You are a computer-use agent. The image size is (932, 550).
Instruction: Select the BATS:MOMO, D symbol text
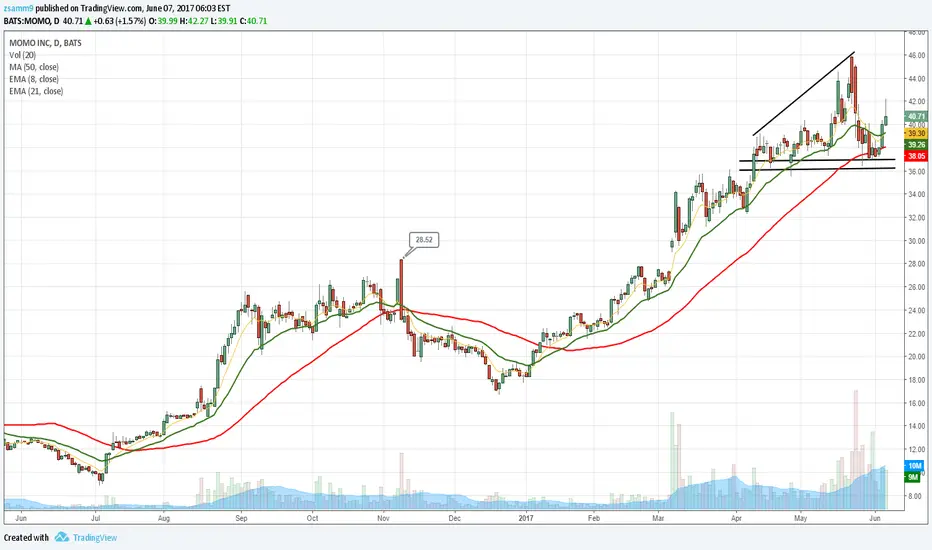coord(32,21)
